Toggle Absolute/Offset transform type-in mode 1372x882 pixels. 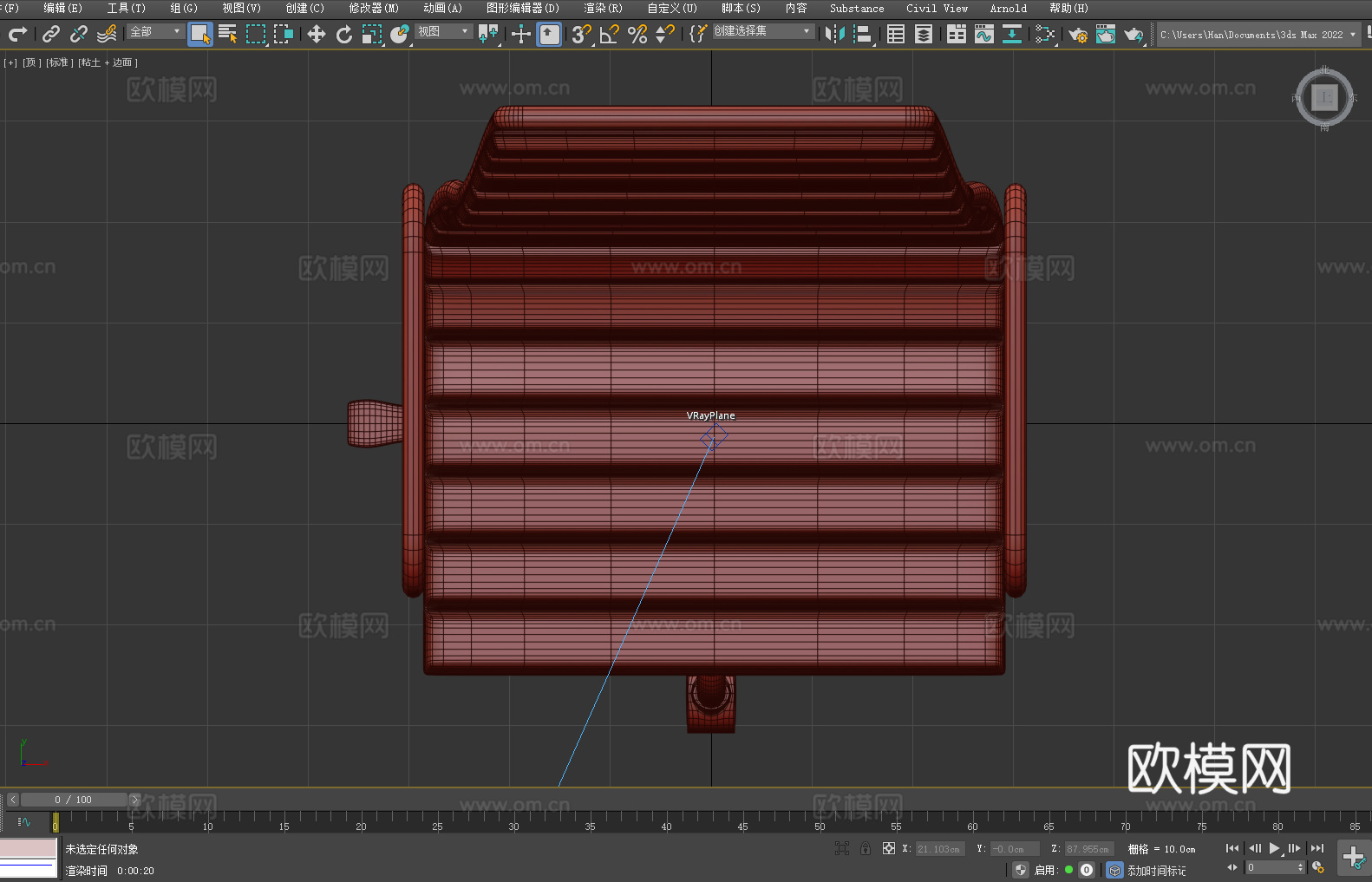coord(888,848)
